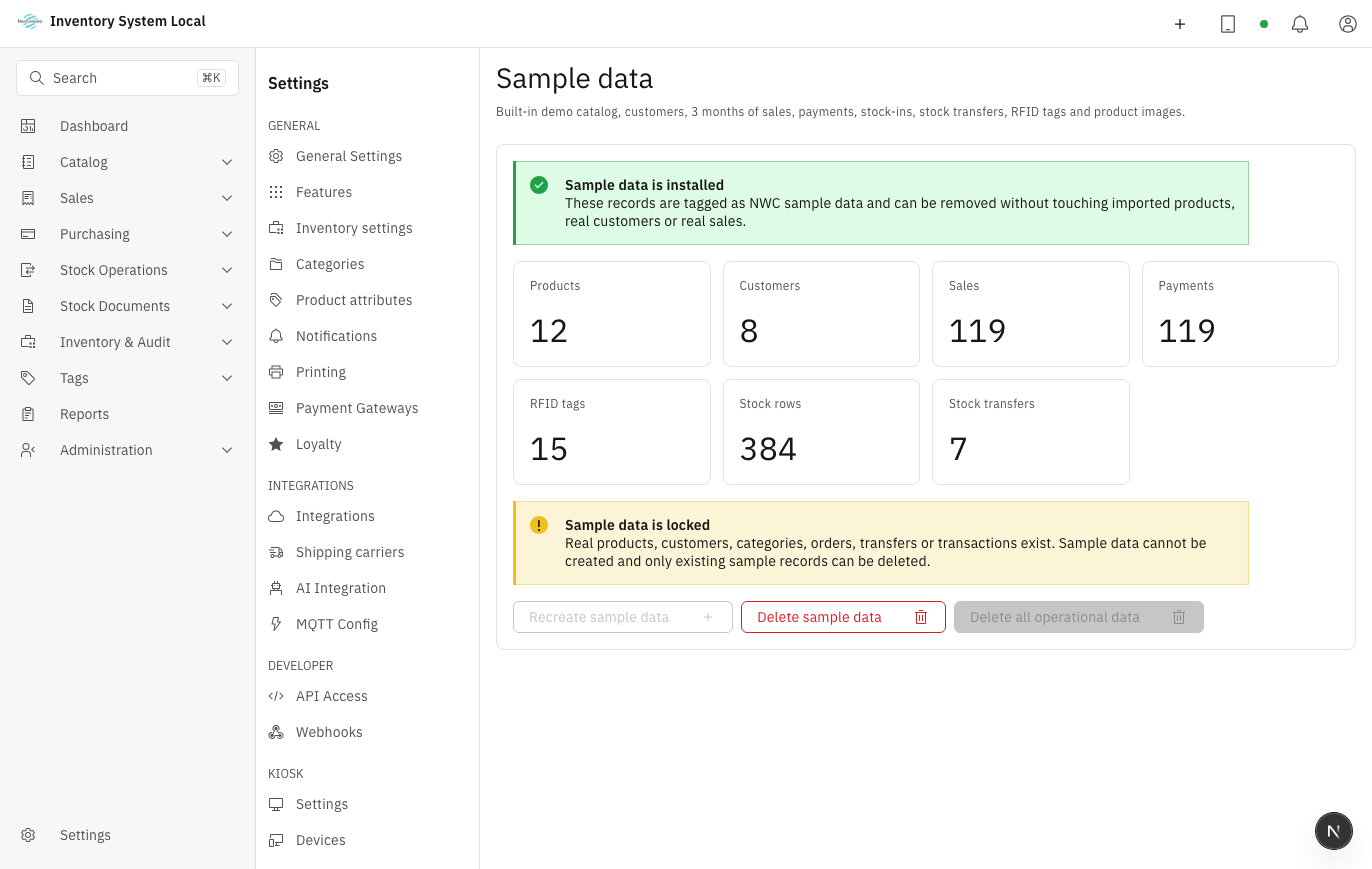The height and width of the screenshot is (869, 1372).
Task: Click the 'Sample data is installed' heading
Action: click(644, 185)
